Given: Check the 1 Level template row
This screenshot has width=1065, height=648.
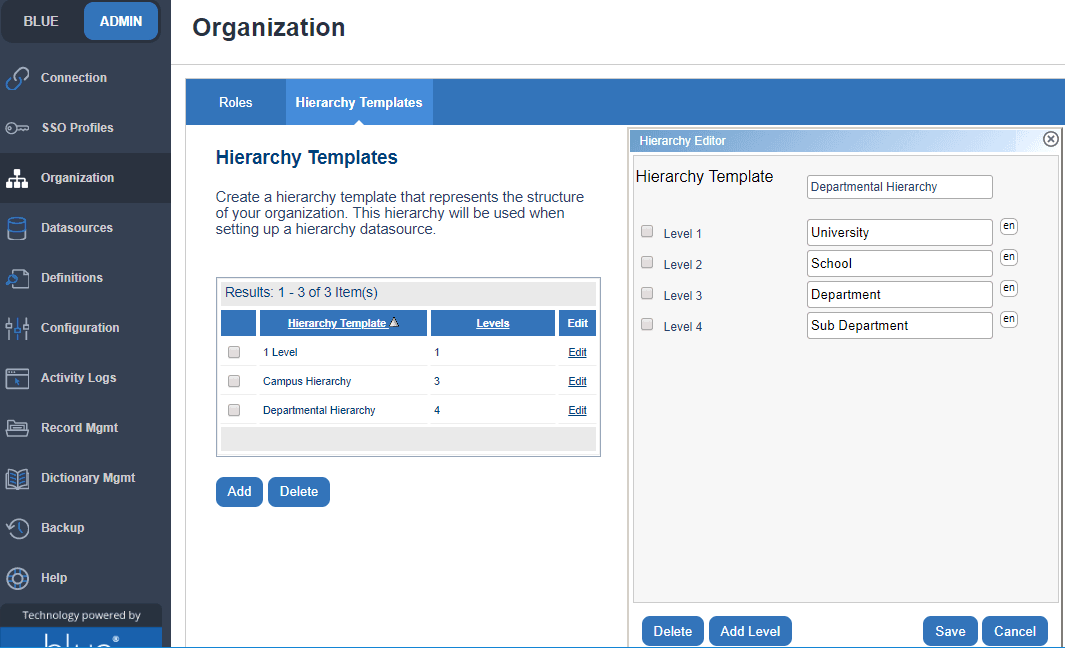Looking at the screenshot, I should click(234, 352).
